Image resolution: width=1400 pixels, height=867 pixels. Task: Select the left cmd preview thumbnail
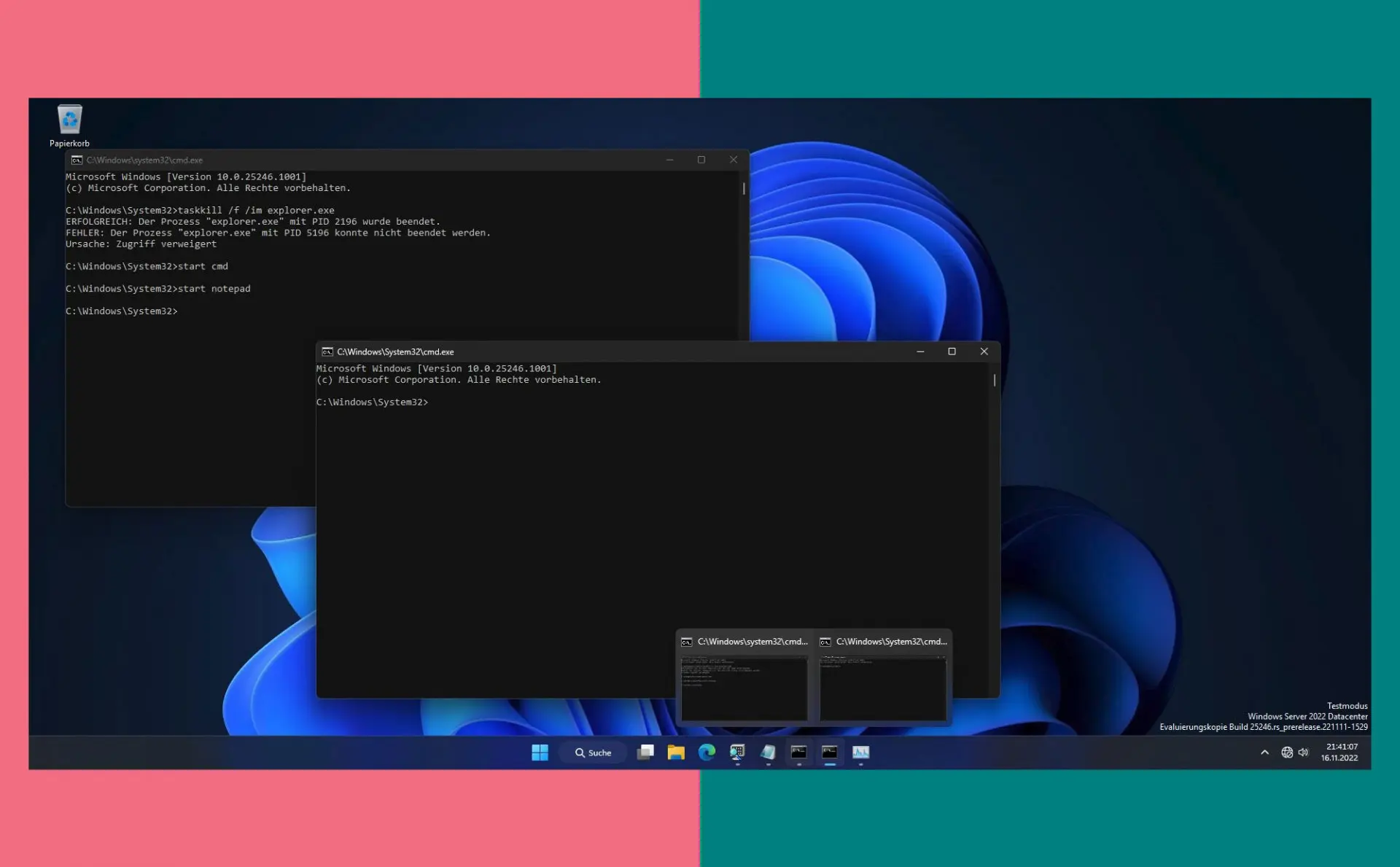744,677
